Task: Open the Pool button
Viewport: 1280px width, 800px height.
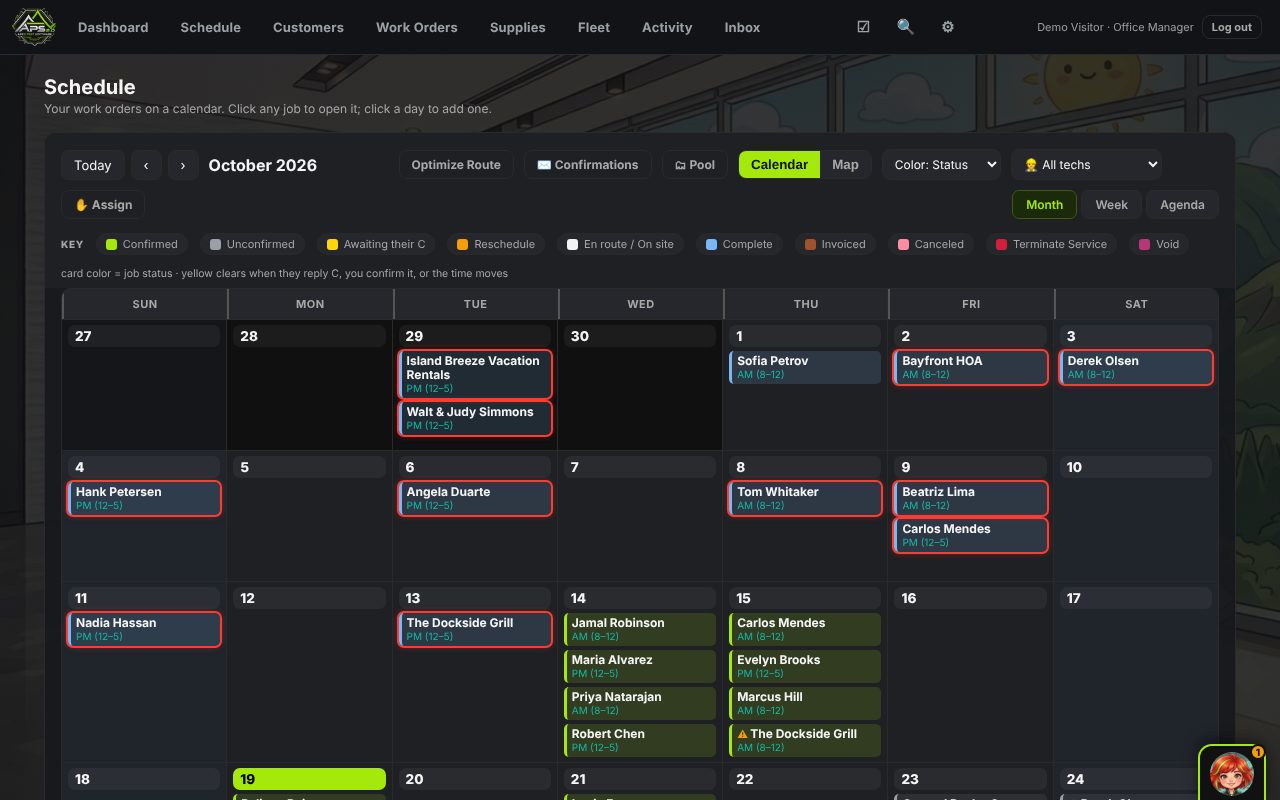Action: tap(695, 165)
